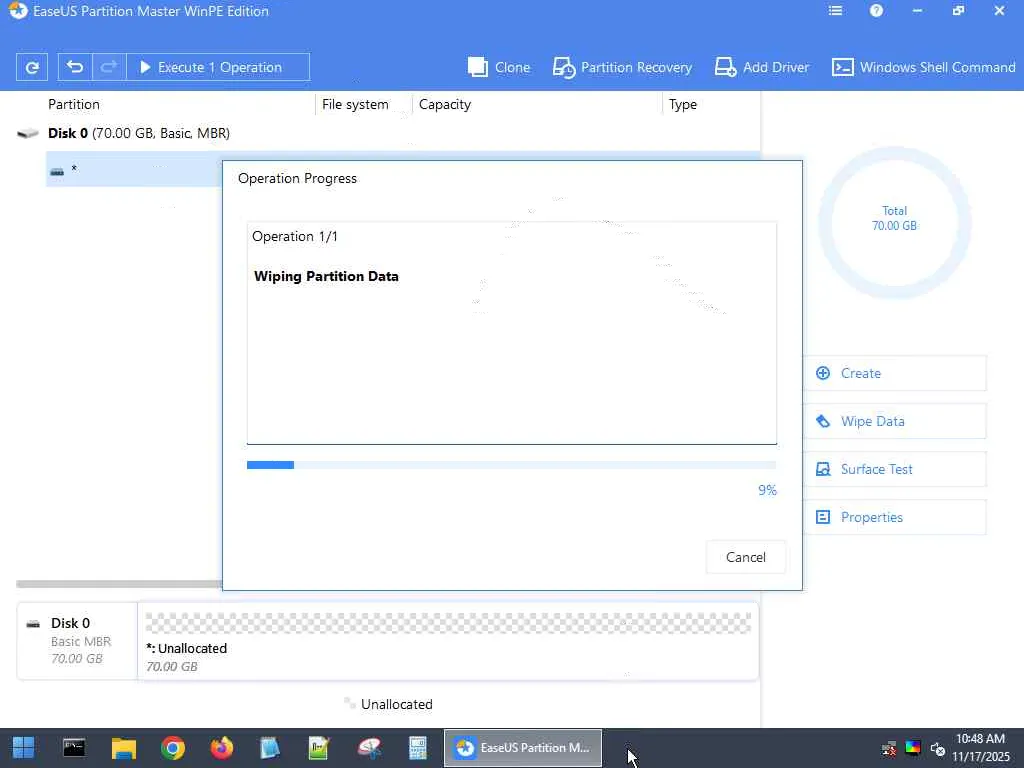Click the horizontal scrollbar below partition list
This screenshot has height=768, width=1024.
click(x=119, y=584)
